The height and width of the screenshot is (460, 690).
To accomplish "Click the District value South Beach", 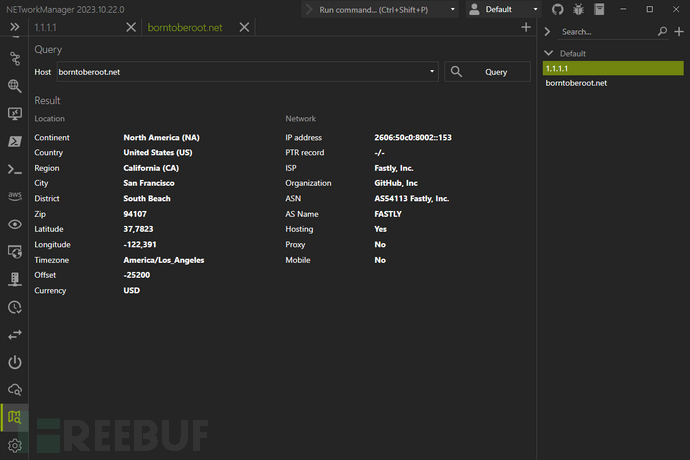I will click(x=147, y=199).
